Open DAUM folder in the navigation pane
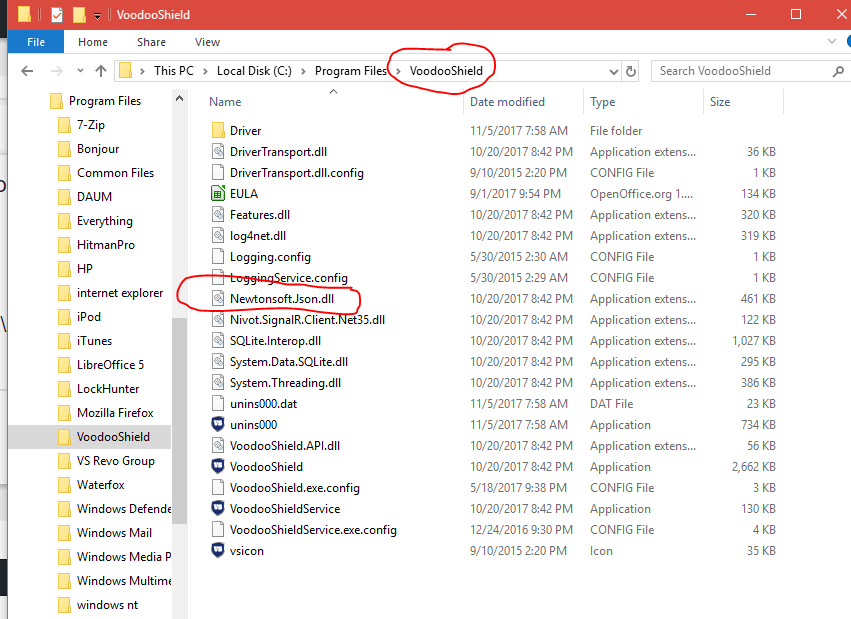 tap(94, 197)
